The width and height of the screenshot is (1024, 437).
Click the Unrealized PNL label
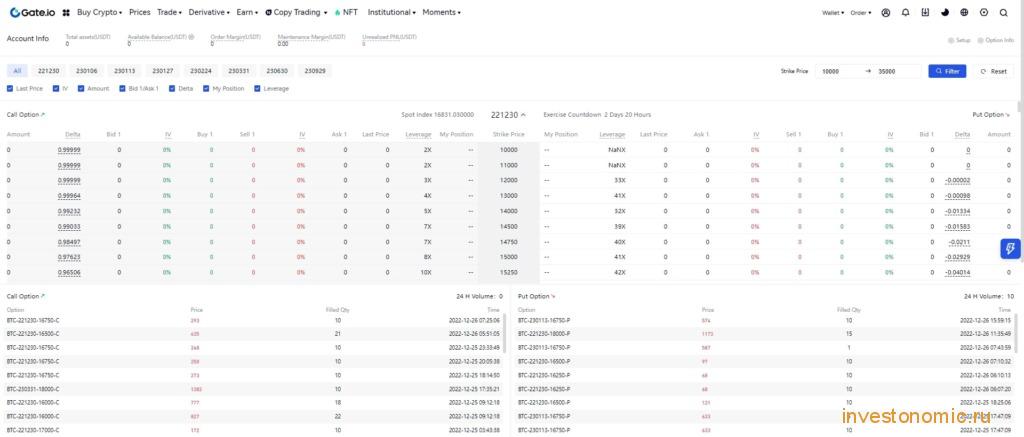pos(389,37)
